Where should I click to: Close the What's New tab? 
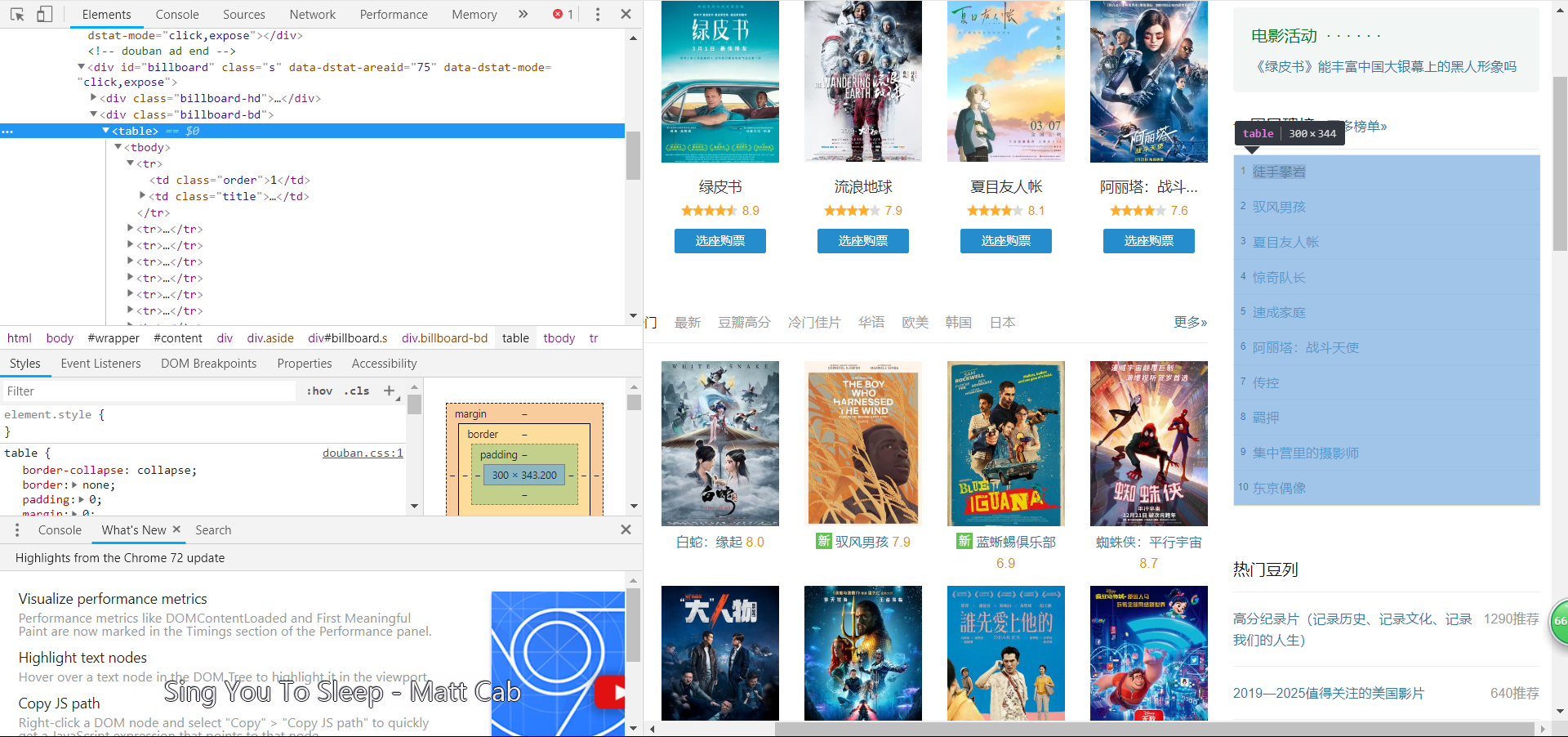(x=176, y=529)
